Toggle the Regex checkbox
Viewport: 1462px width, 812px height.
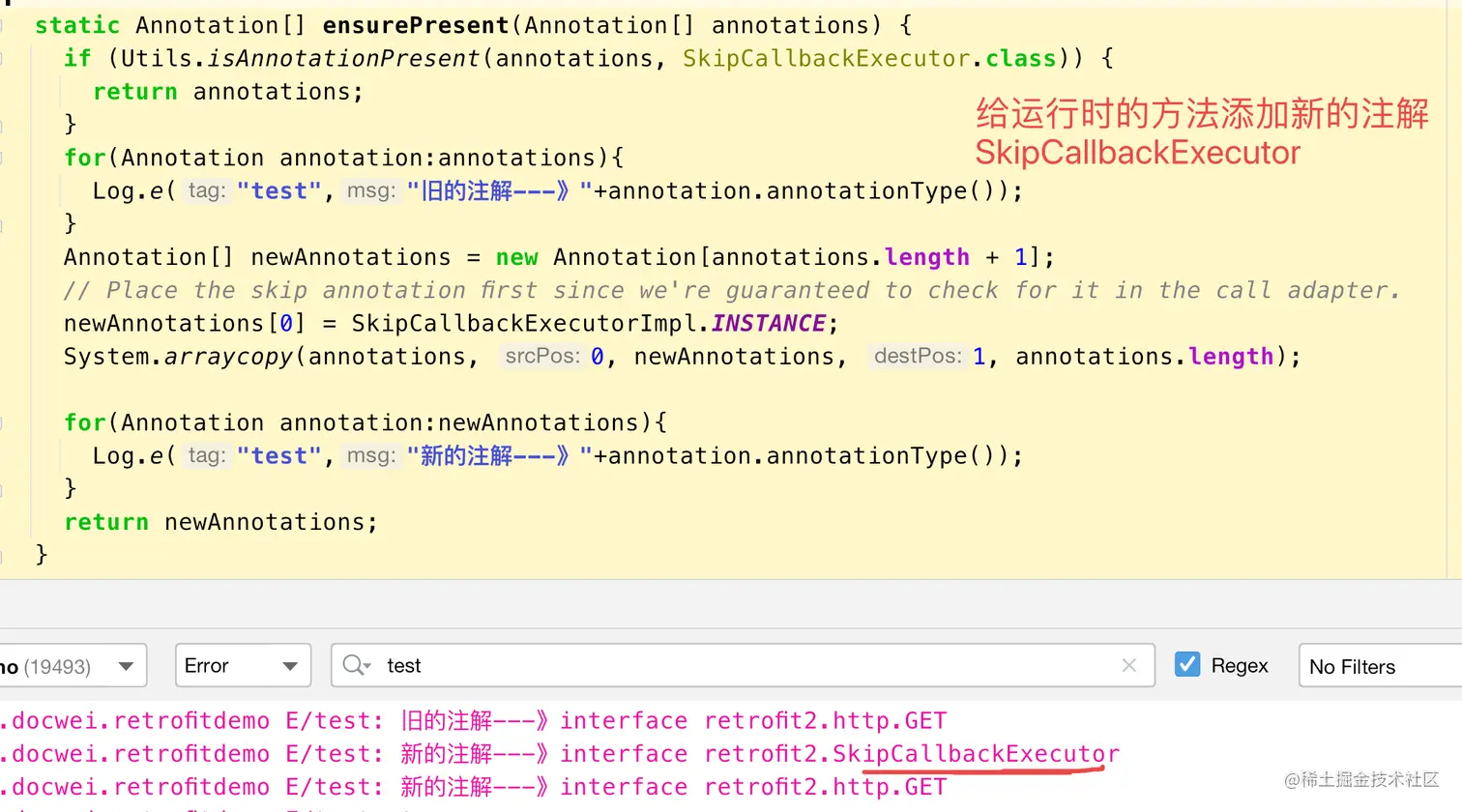pos(1187,665)
